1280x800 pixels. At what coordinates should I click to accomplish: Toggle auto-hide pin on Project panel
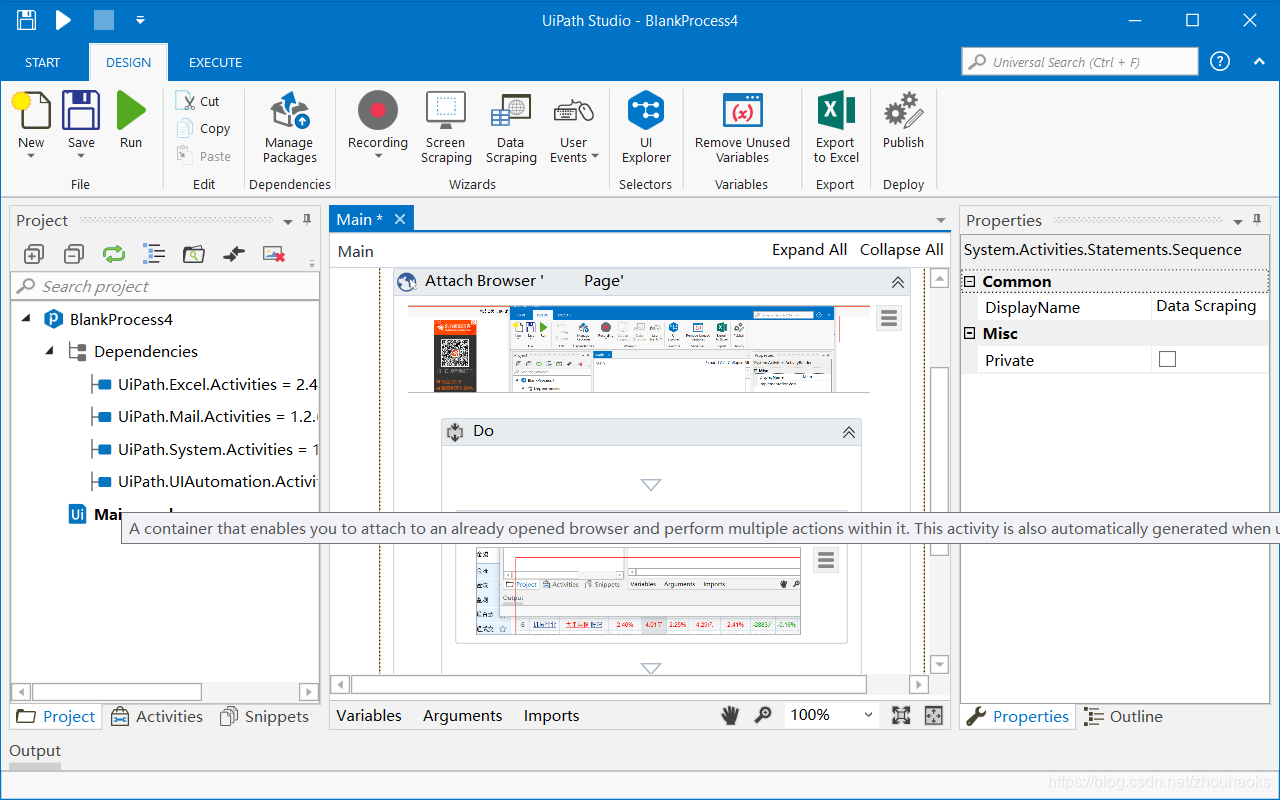(307, 220)
